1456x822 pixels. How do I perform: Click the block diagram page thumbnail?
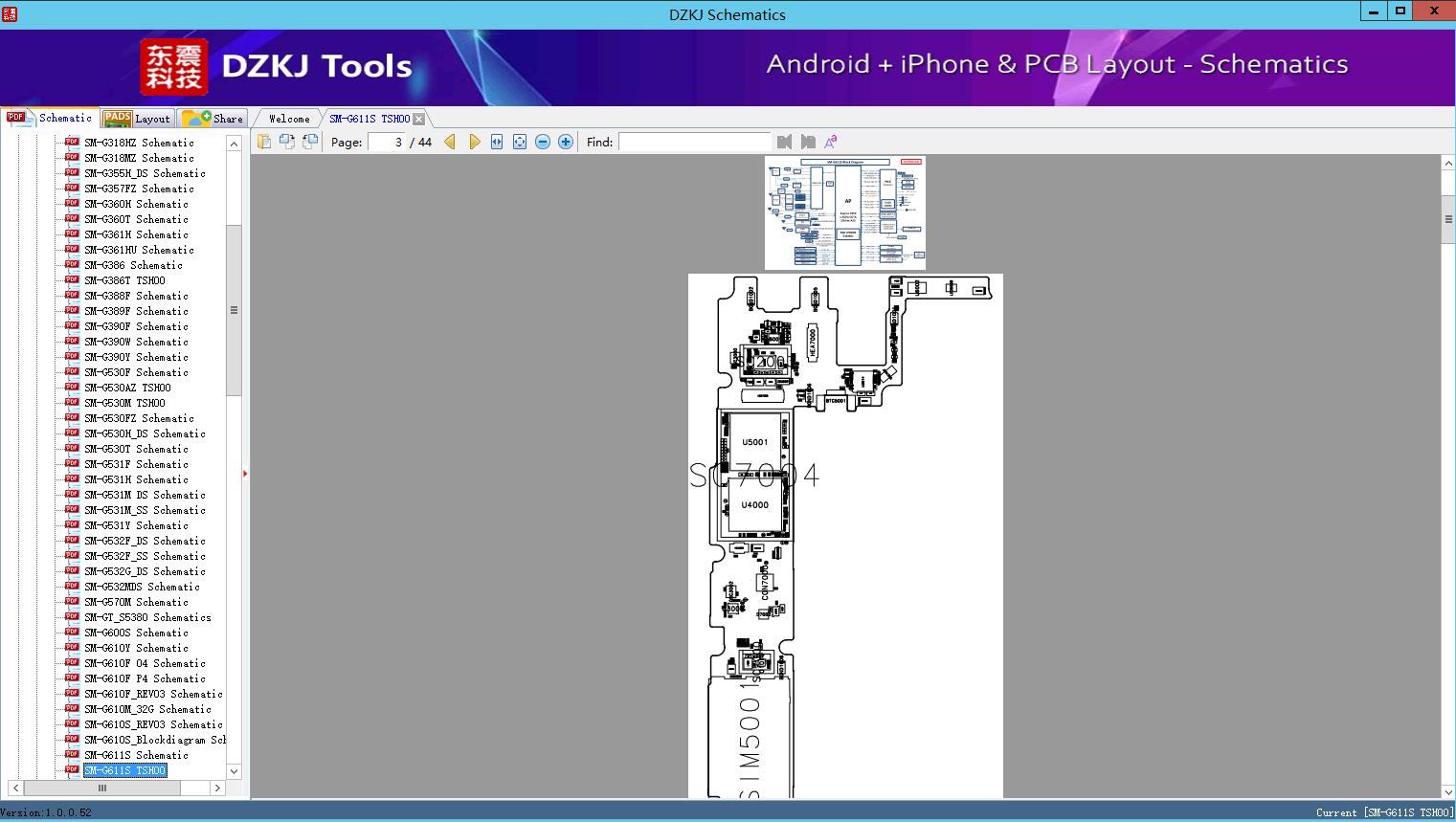coord(845,212)
